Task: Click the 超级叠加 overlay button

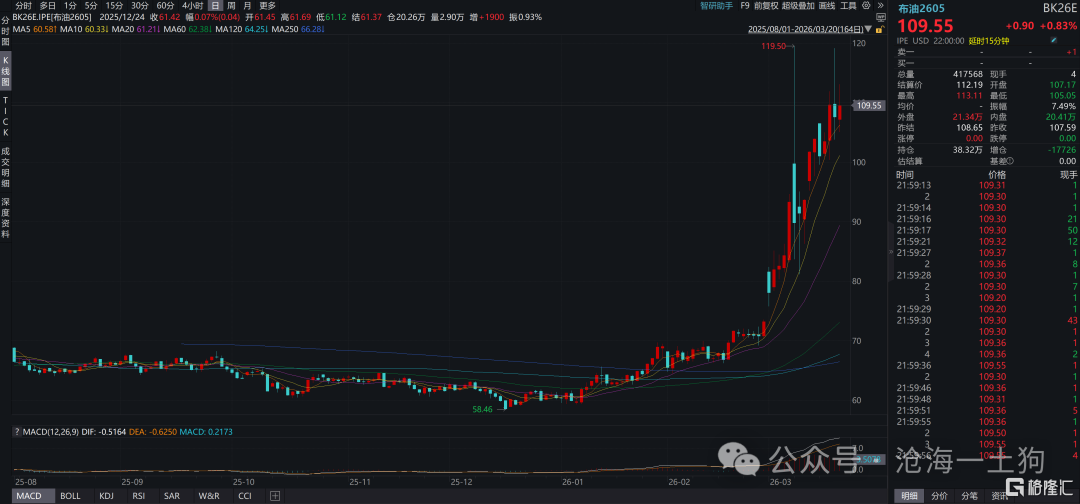Action: tap(798, 6)
